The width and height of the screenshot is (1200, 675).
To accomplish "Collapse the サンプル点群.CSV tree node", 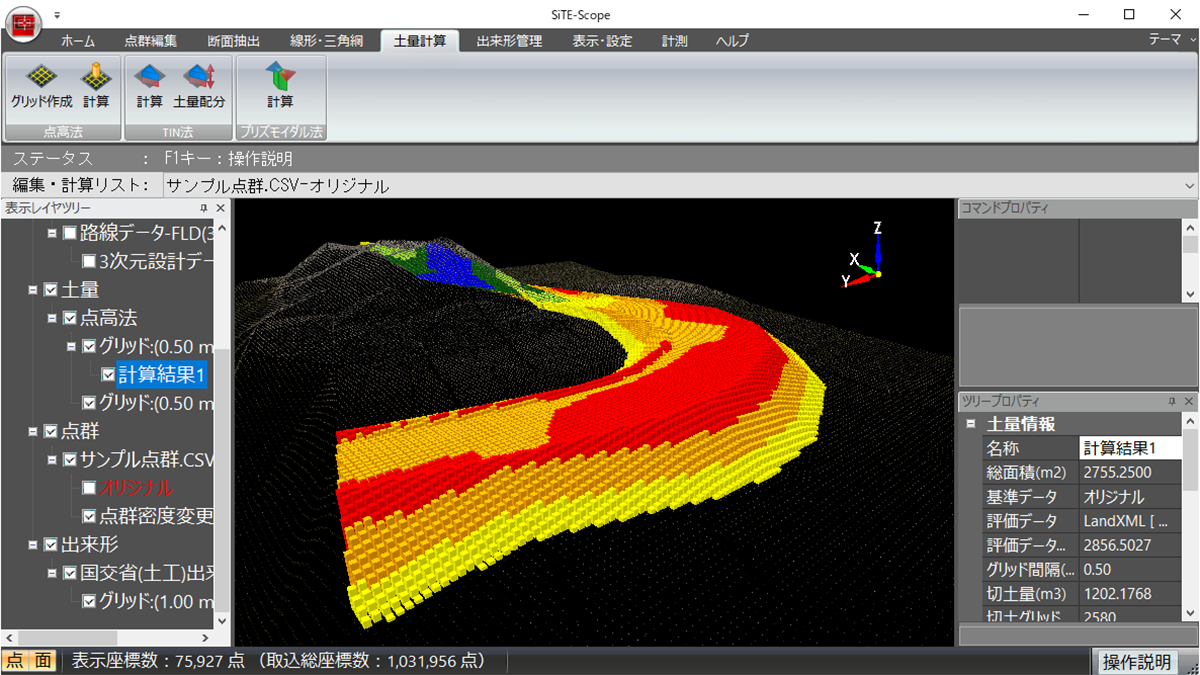I will click(52, 460).
